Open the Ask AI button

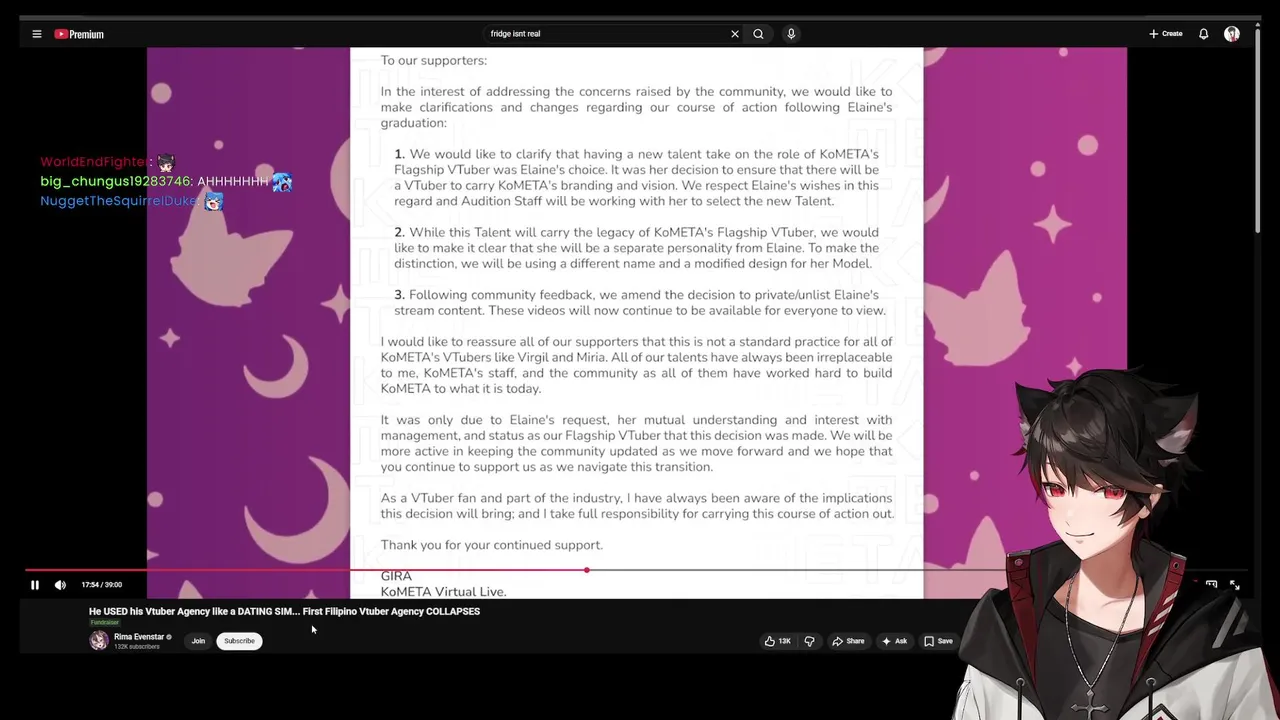coord(894,641)
